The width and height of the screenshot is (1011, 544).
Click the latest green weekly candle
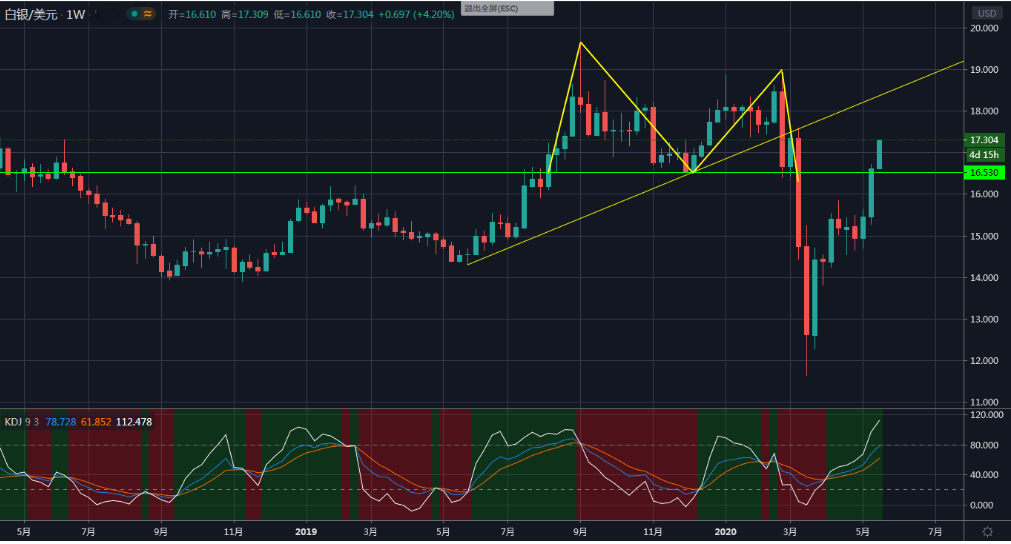click(879, 155)
